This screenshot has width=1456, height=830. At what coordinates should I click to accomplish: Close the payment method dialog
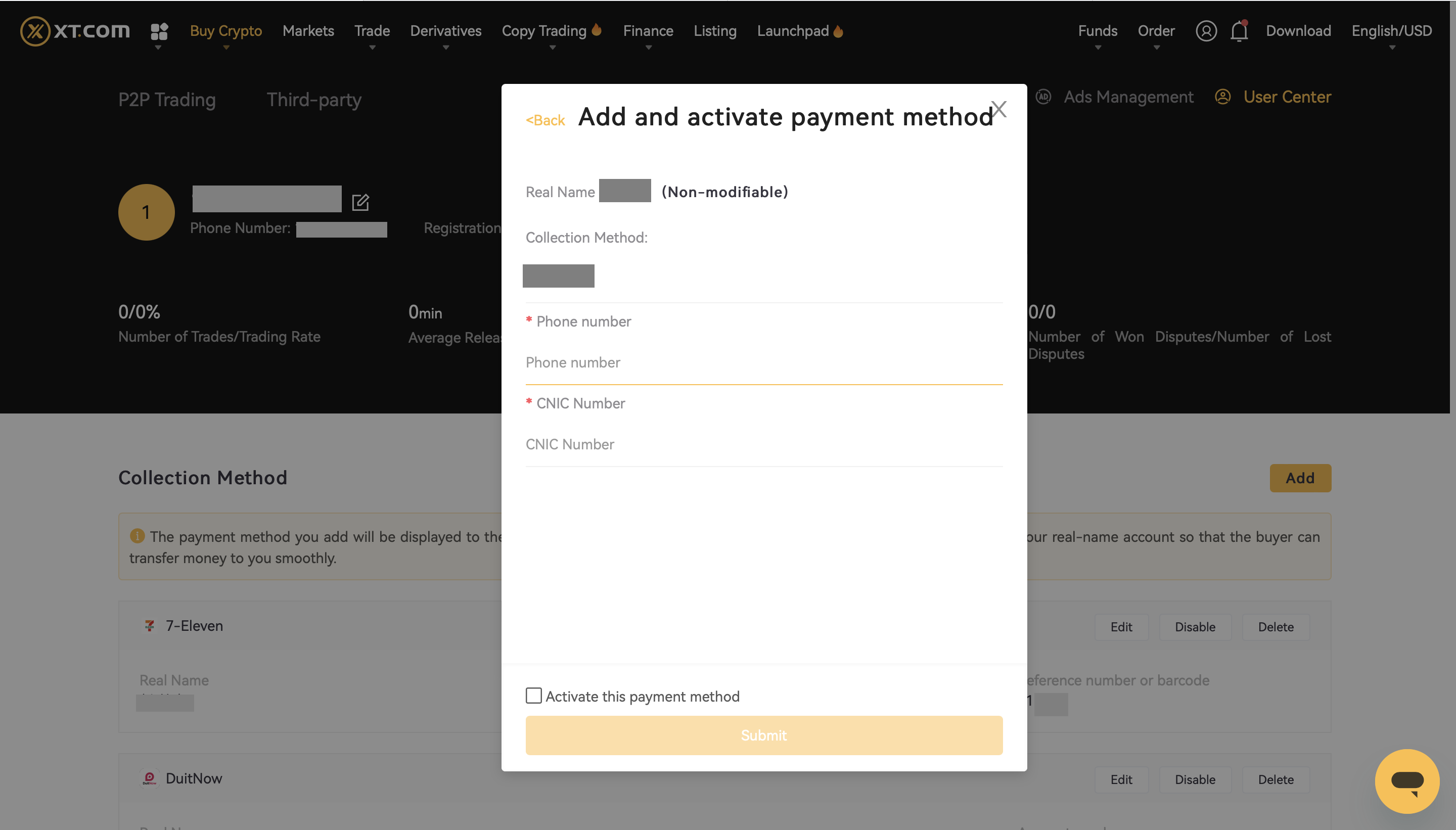click(999, 109)
